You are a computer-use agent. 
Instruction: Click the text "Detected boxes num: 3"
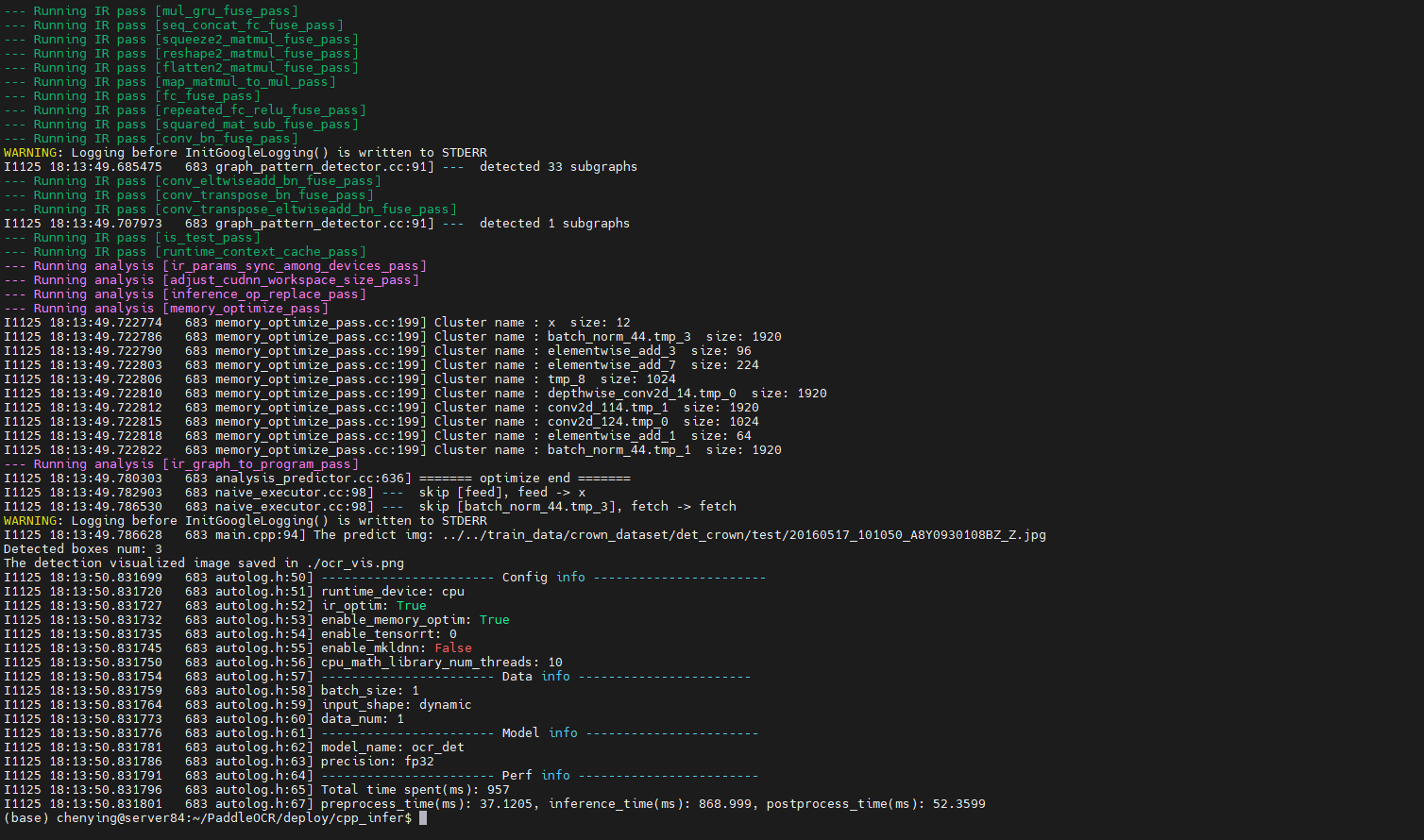click(83, 549)
